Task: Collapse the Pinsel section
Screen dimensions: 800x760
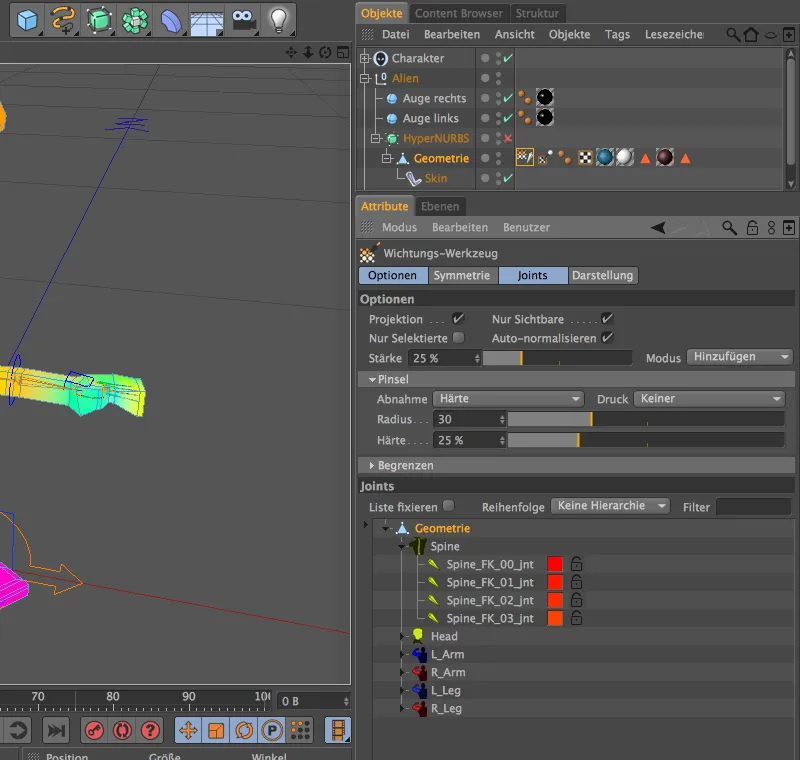Action: pyautogui.click(x=372, y=379)
